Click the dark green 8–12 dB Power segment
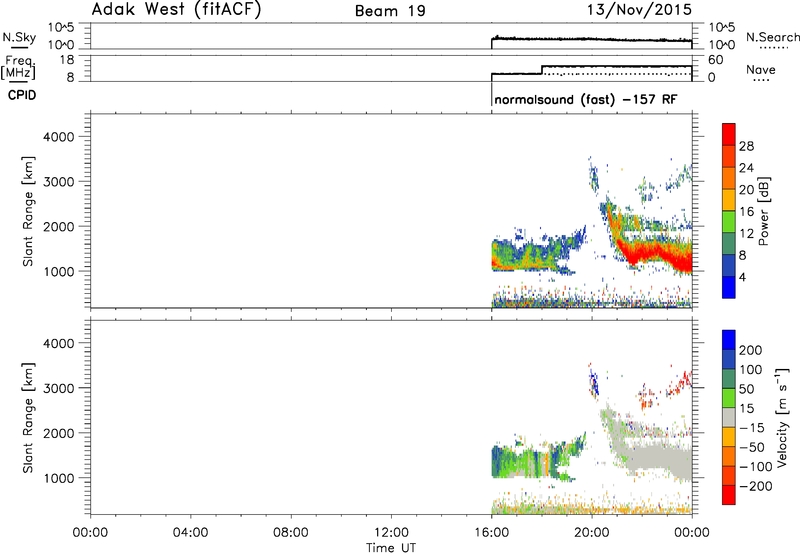This screenshot has height=554, width=800. coord(729,243)
